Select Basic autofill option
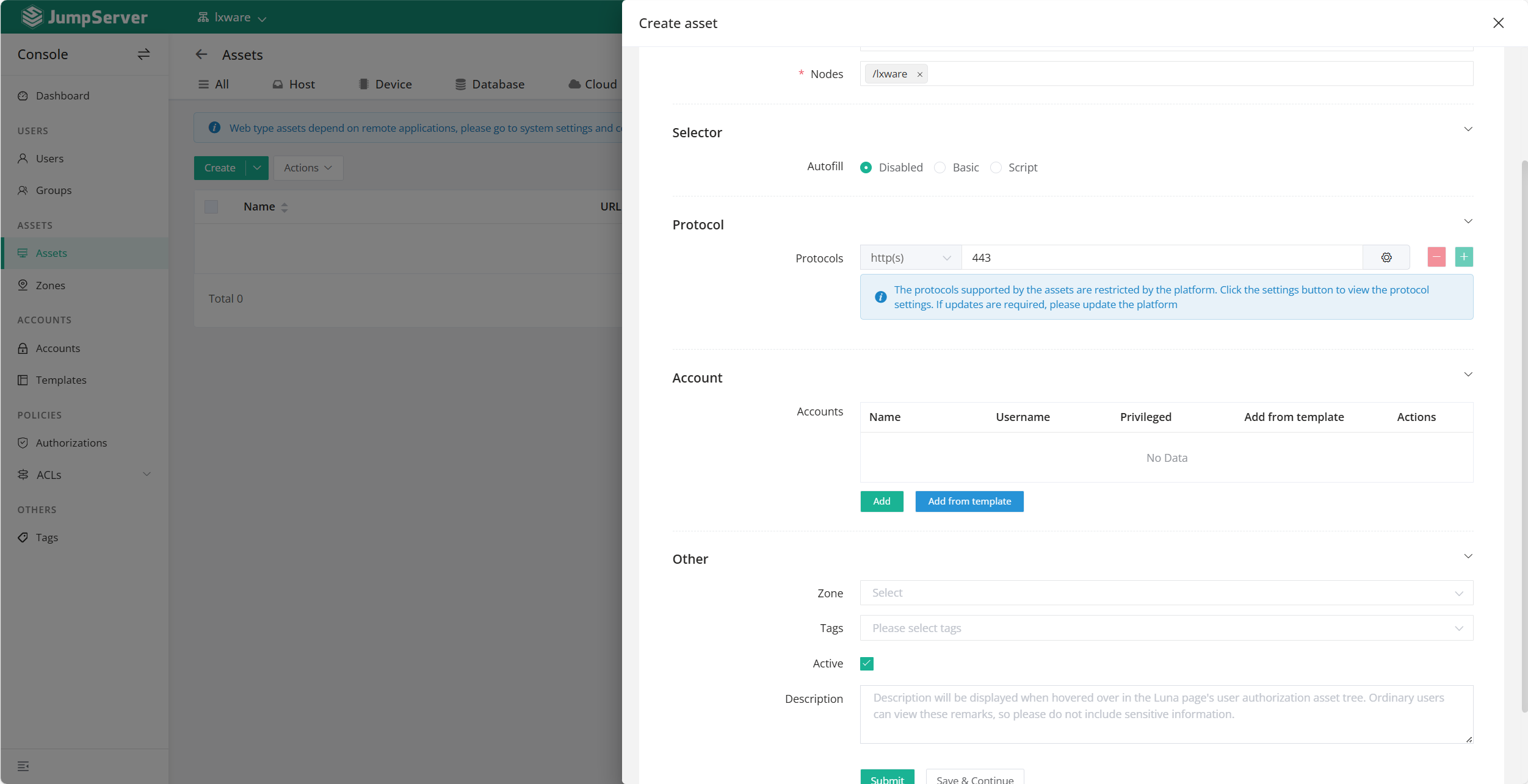Viewport: 1528px width, 784px height. (940, 167)
